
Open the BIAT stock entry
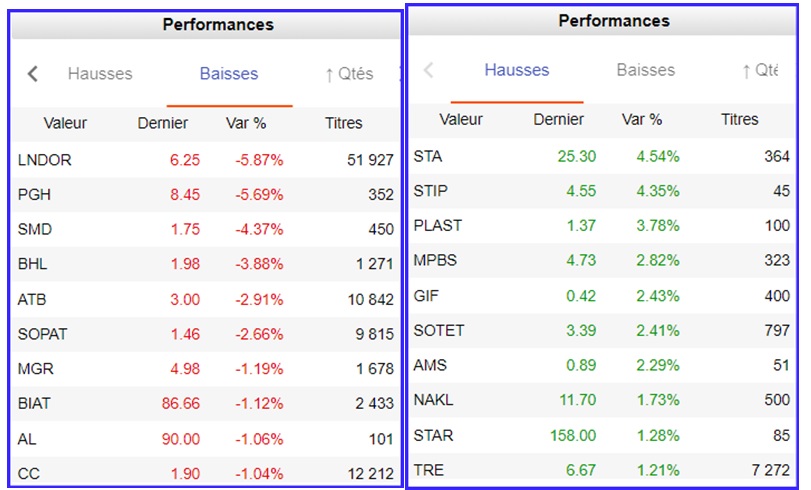pyautogui.click(x=37, y=404)
